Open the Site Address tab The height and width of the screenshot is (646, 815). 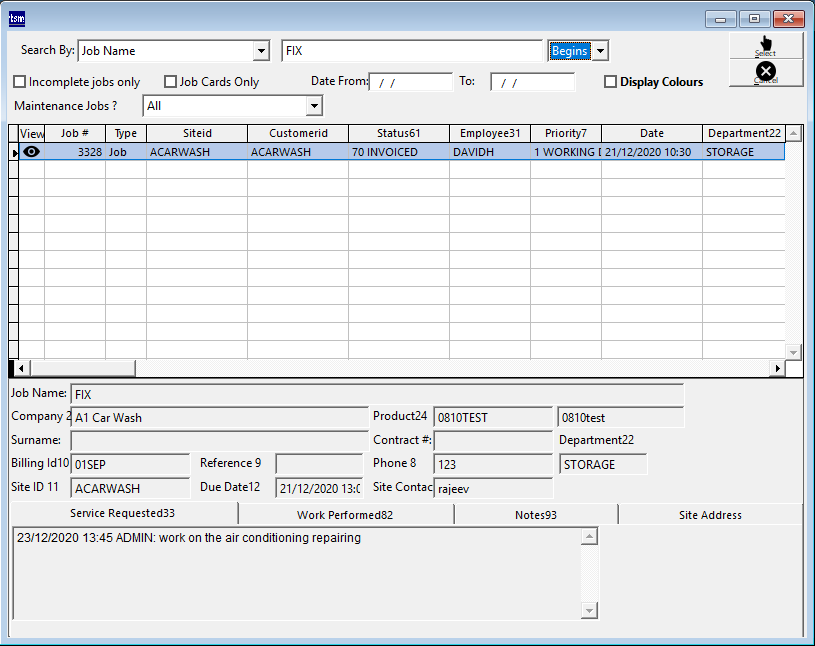708,515
